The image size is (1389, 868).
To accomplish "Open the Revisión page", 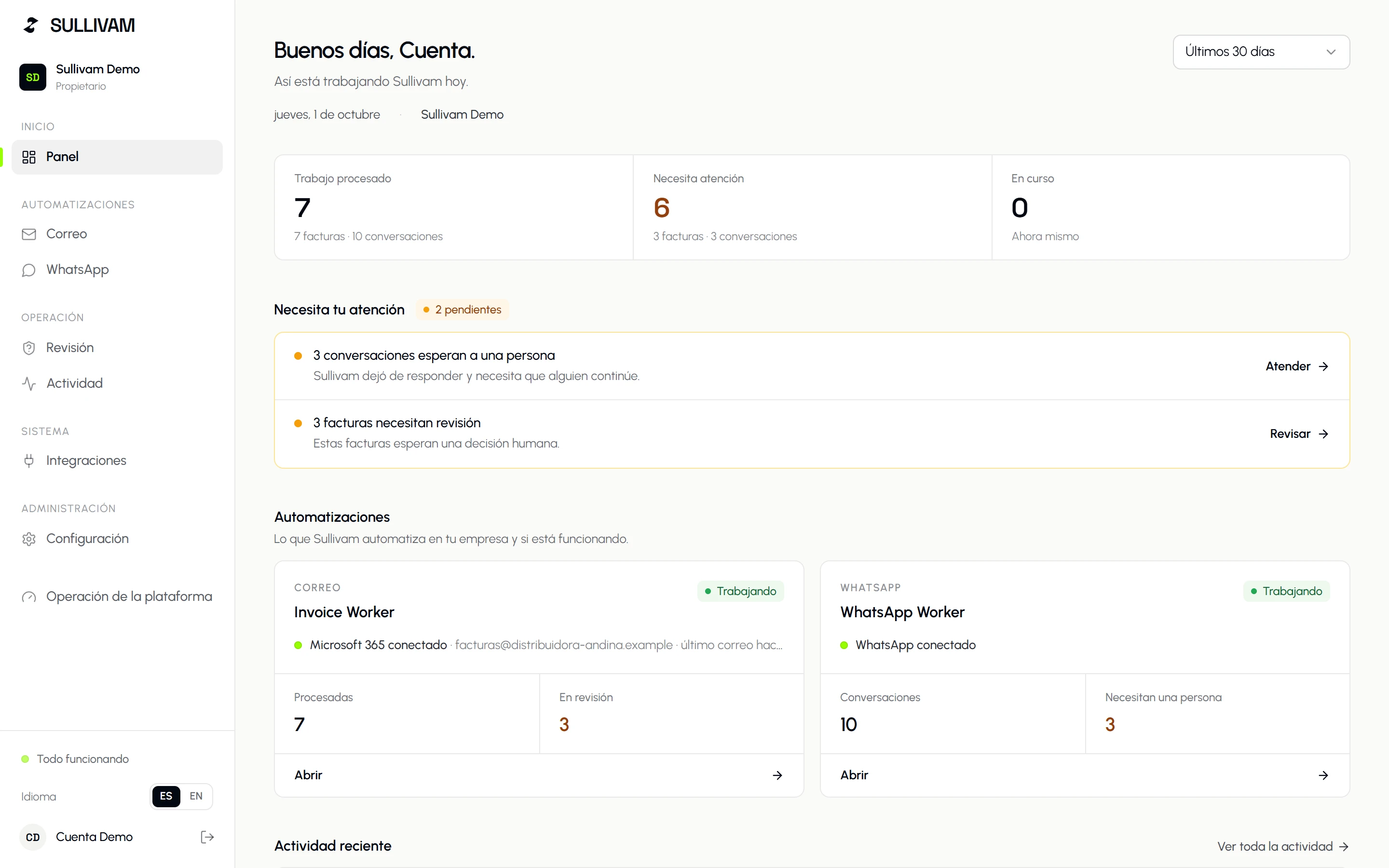I will coord(117,348).
